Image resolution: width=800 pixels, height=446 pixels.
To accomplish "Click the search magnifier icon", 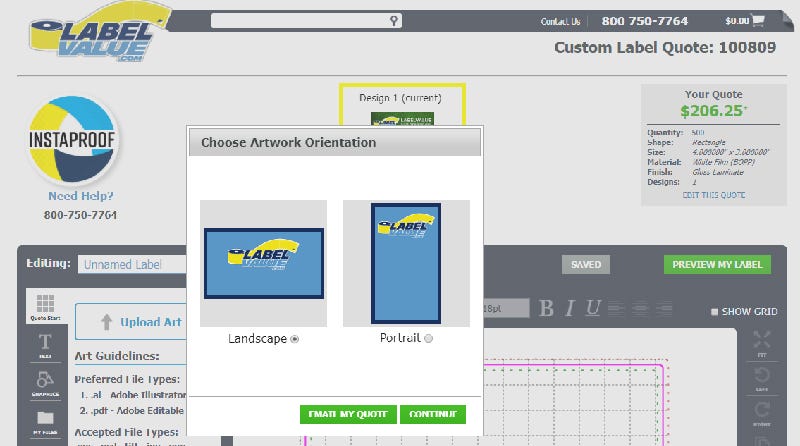I will (394, 20).
